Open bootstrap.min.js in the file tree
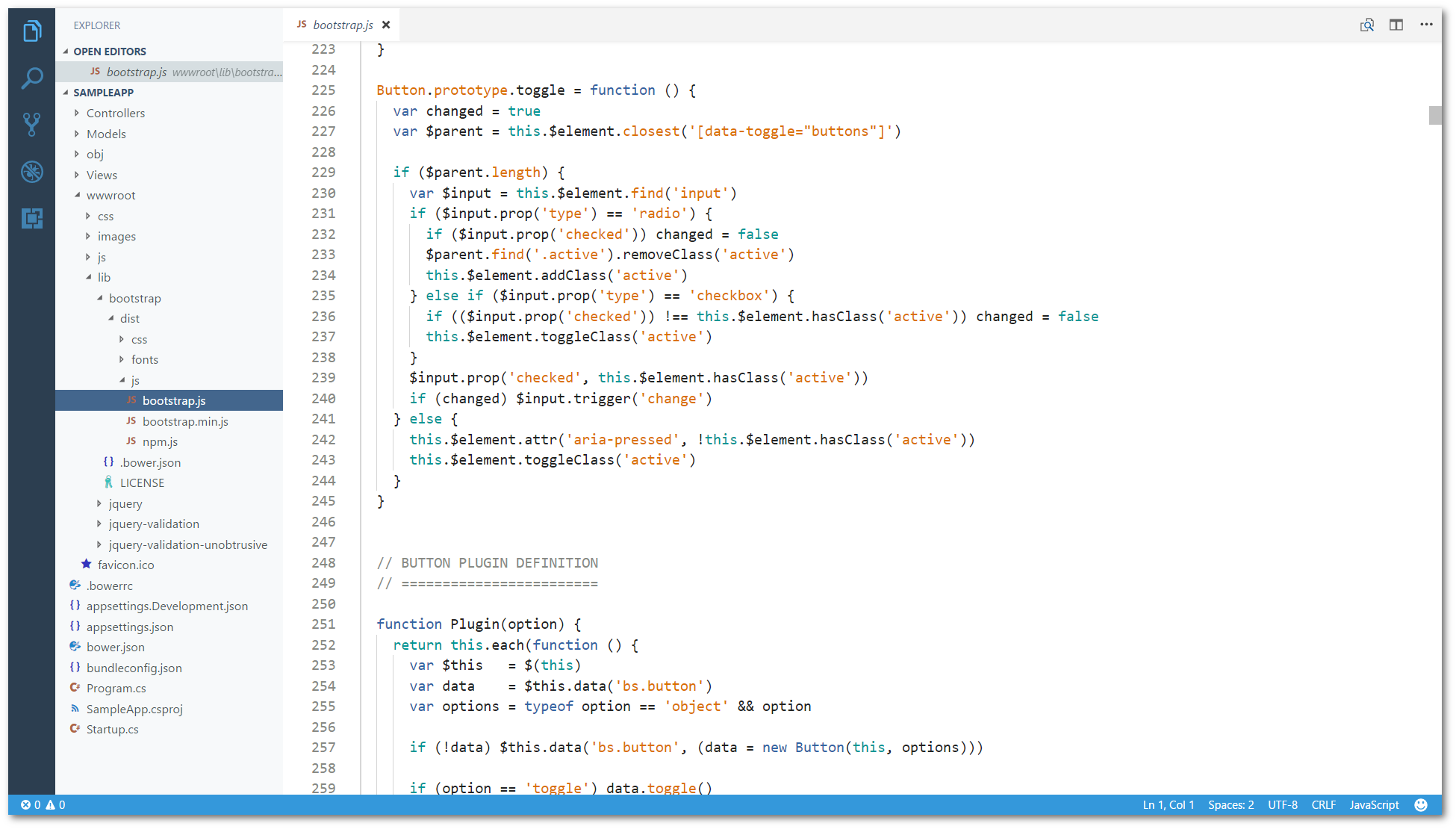The height and width of the screenshot is (829, 1456). click(185, 421)
